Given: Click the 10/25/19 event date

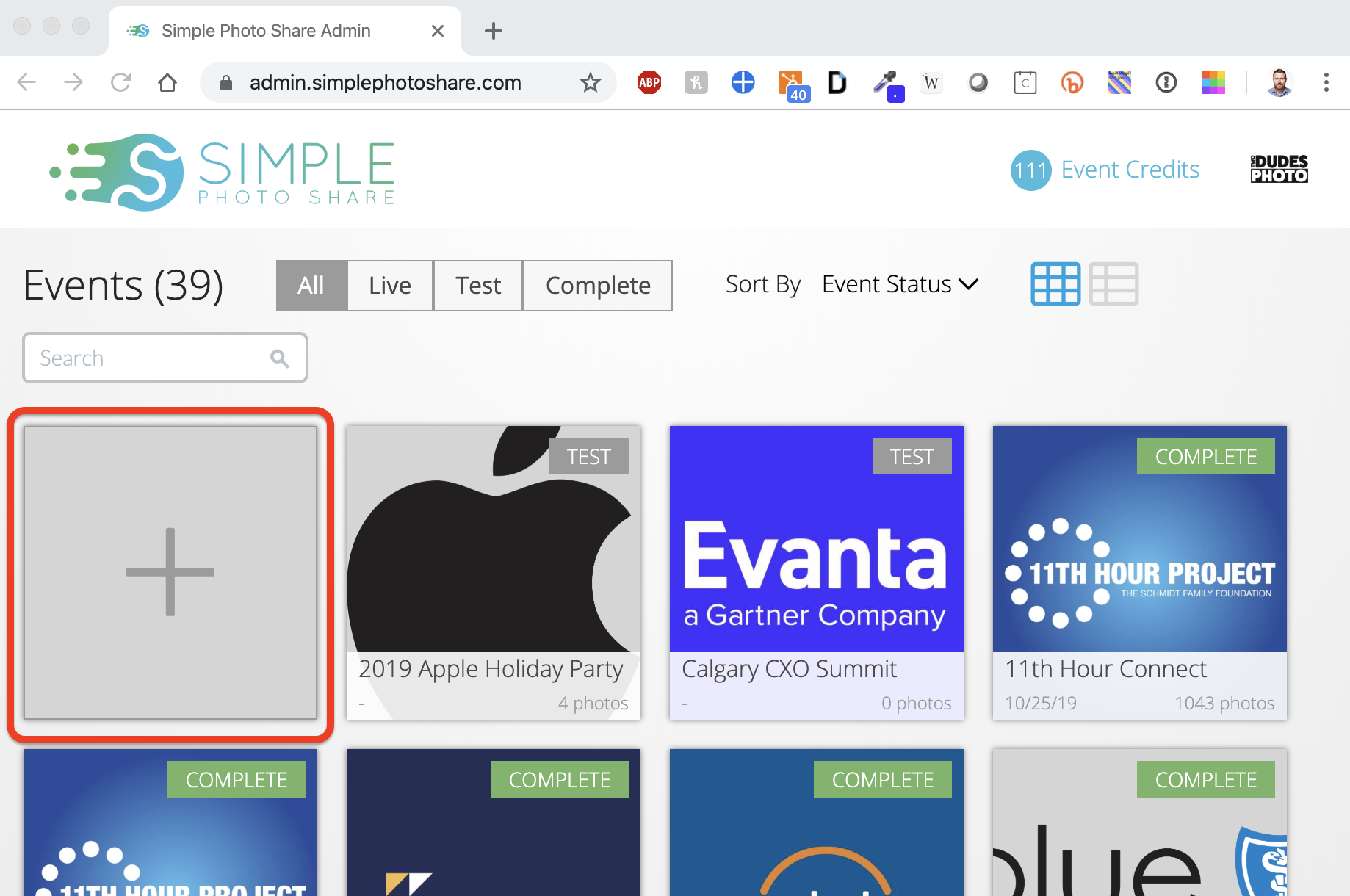Looking at the screenshot, I should tap(1041, 703).
